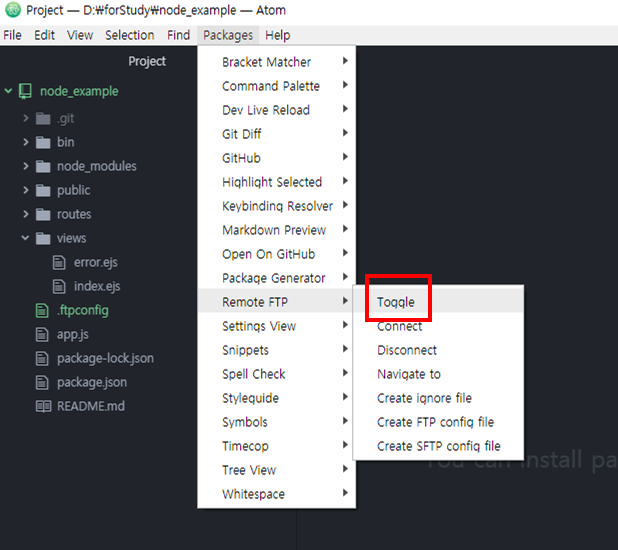Expand the public folder chevron
The height and width of the screenshot is (550, 618).
26,190
